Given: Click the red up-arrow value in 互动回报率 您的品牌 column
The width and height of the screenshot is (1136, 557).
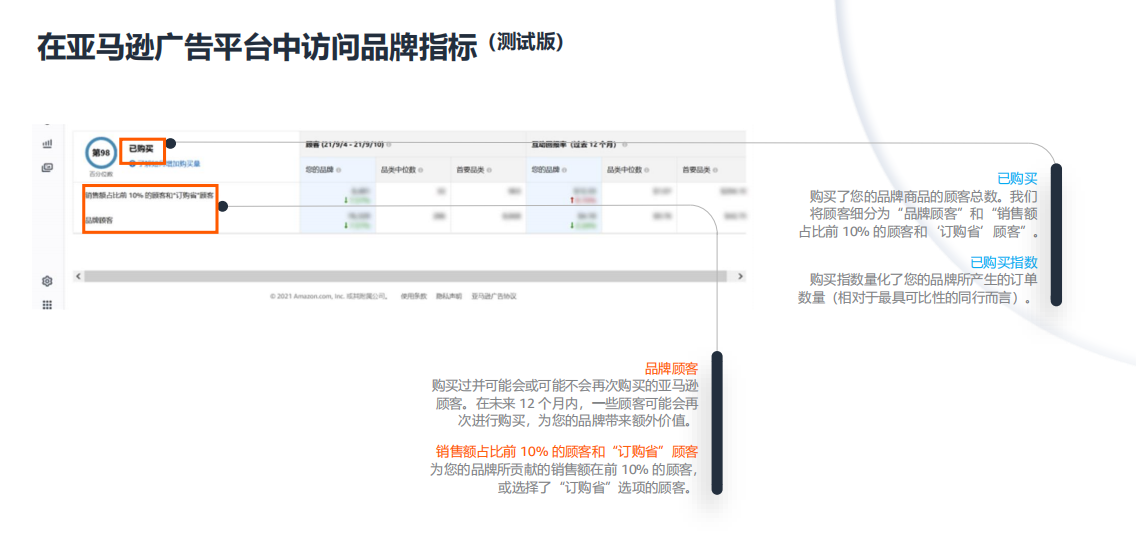Looking at the screenshot, I should (x=584, y=200).
